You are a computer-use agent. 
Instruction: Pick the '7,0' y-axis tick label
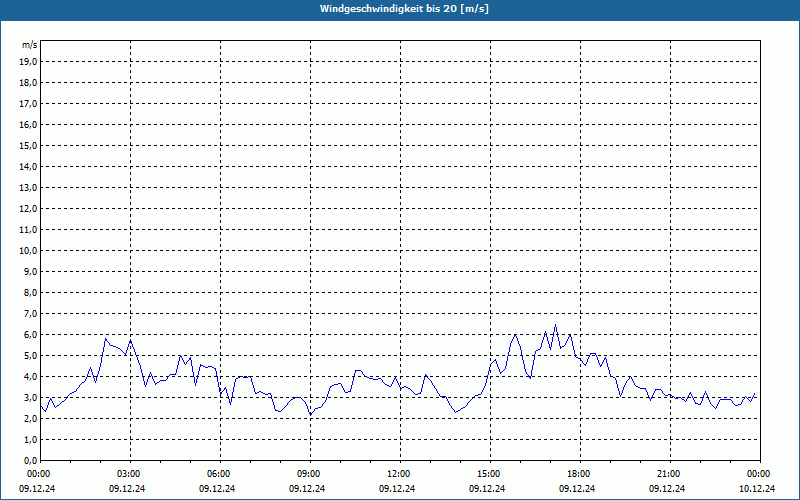tap(31, 313)
